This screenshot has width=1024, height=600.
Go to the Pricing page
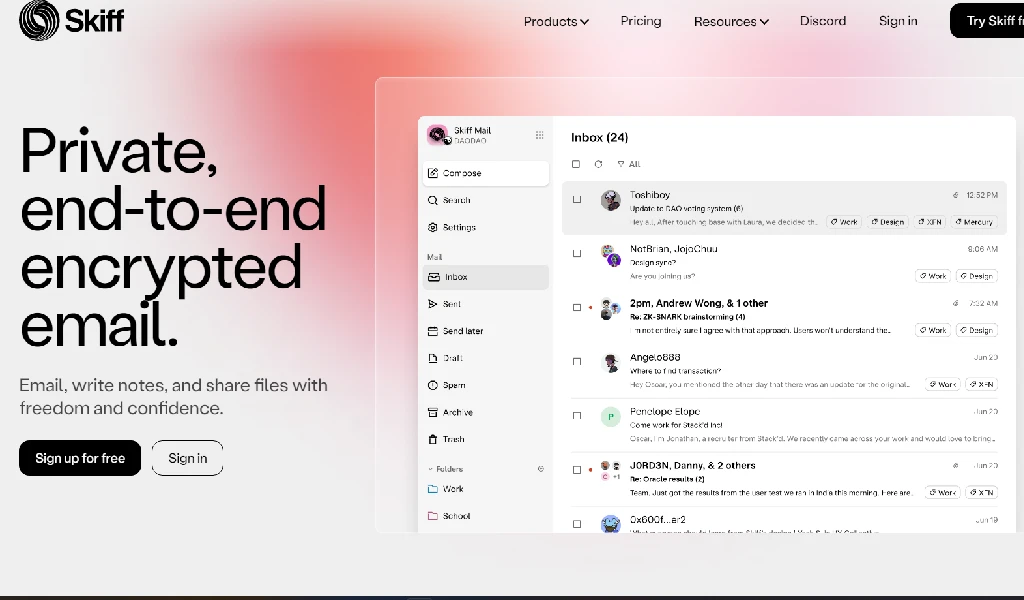pyautogui.click(x=641, y=21)
